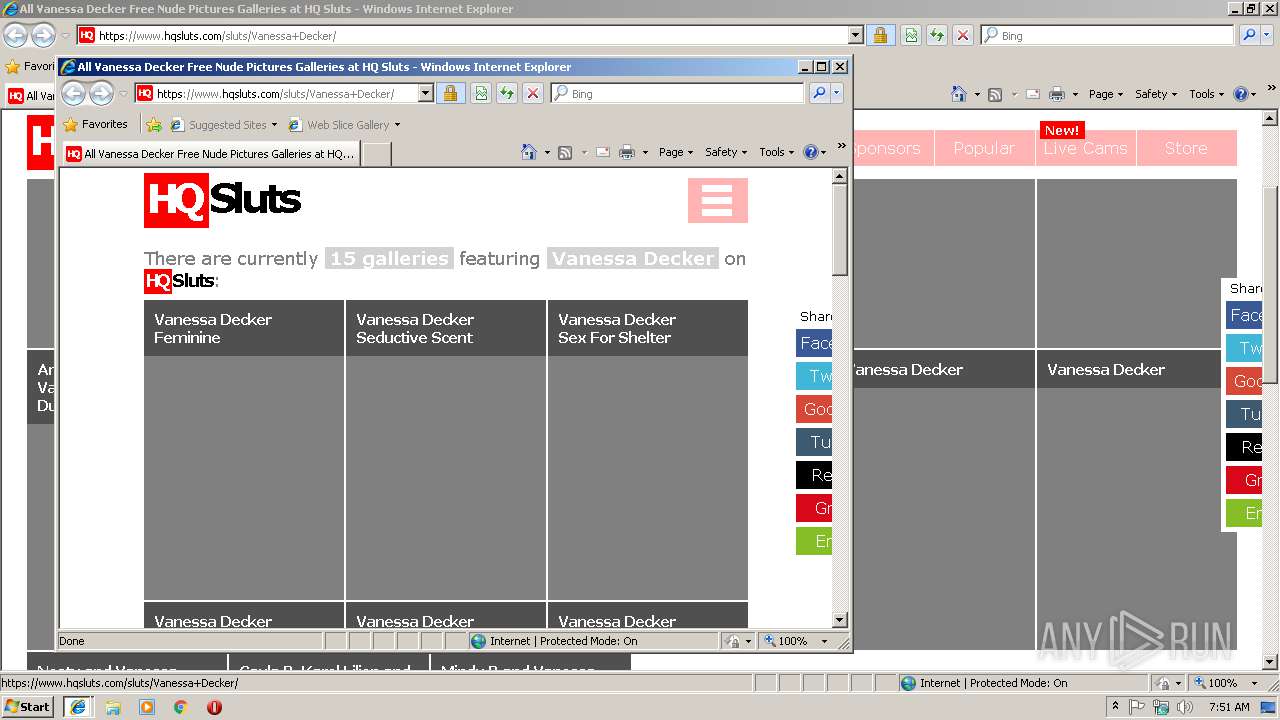
Task: Open Home icon in background window toolbar
Action: tap(959, 94)
